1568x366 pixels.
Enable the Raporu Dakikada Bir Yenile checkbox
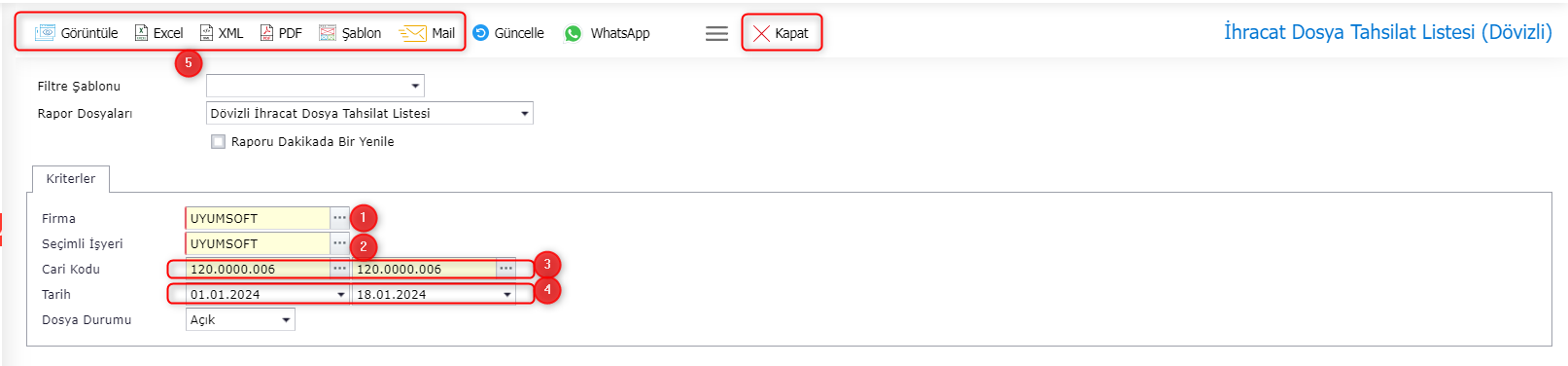click(219, 142)
